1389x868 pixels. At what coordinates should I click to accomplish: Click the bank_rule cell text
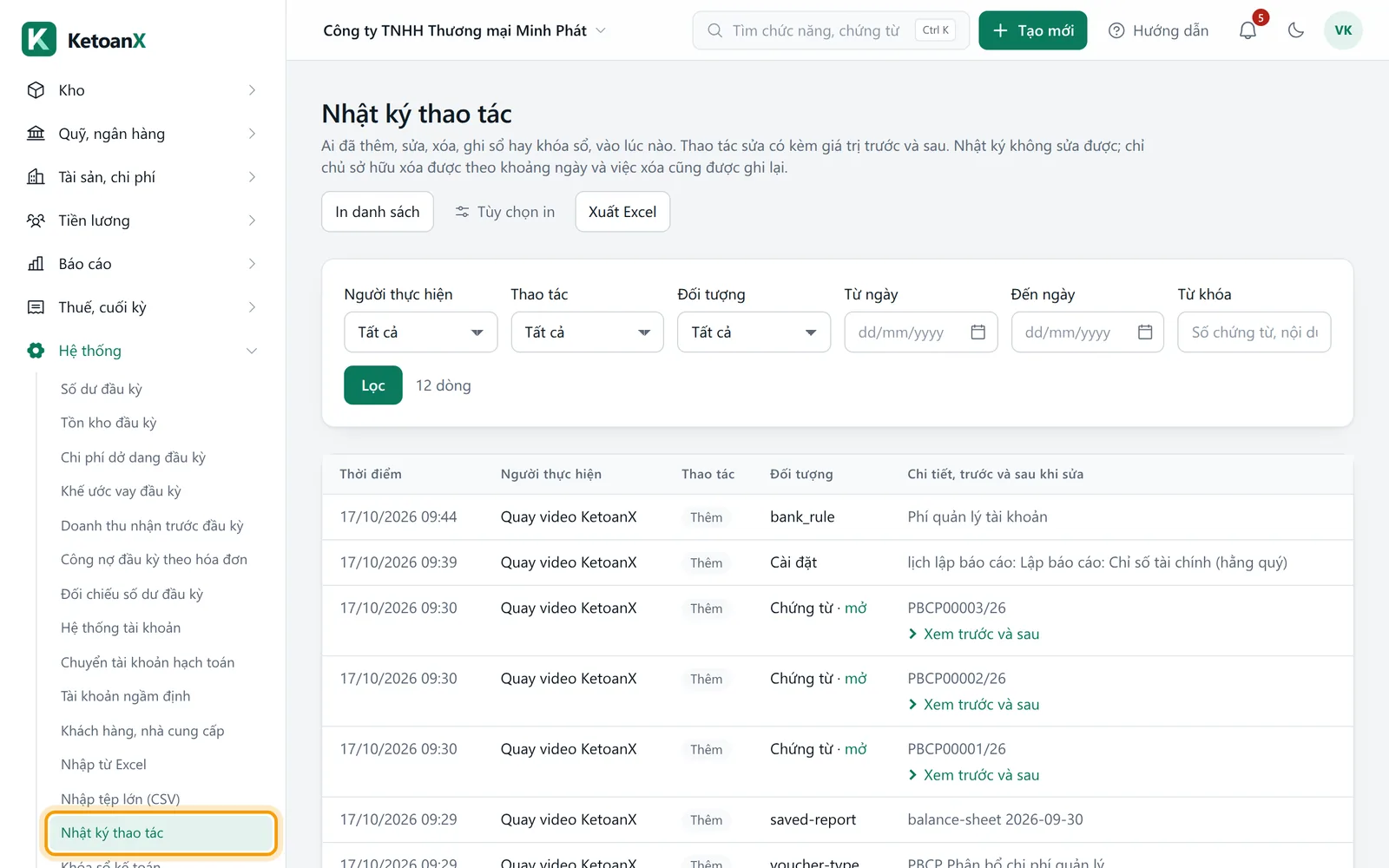pos(802,517)
